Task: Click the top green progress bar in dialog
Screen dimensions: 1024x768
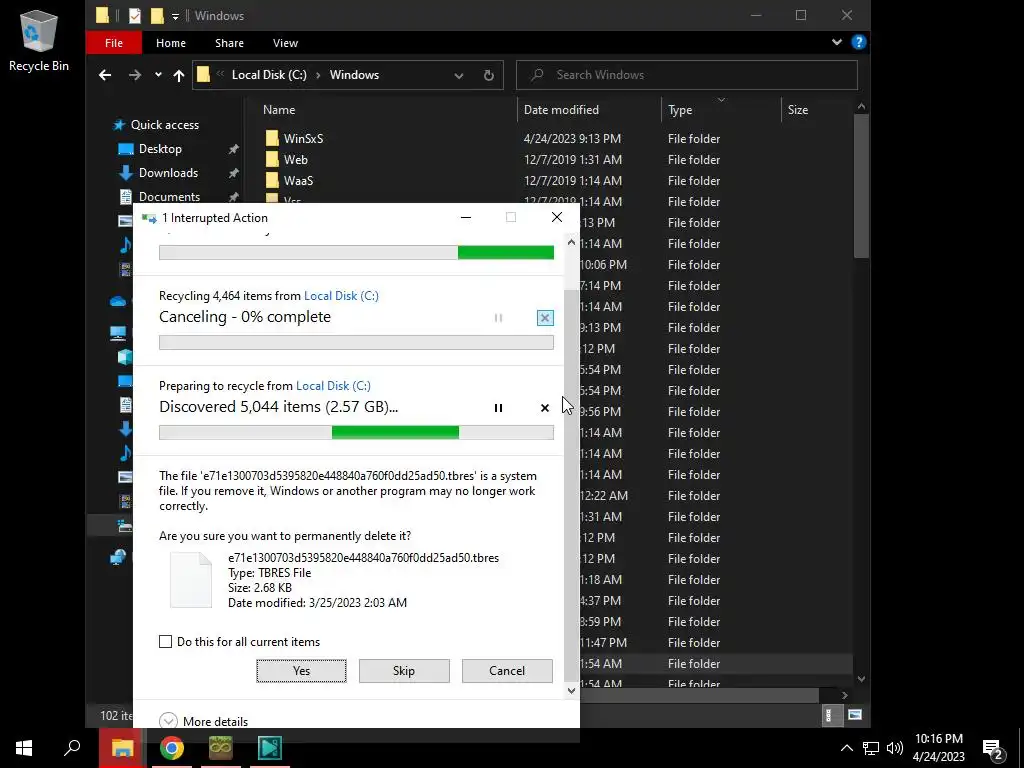Action: pyautogui.click(x=357, y=252)
